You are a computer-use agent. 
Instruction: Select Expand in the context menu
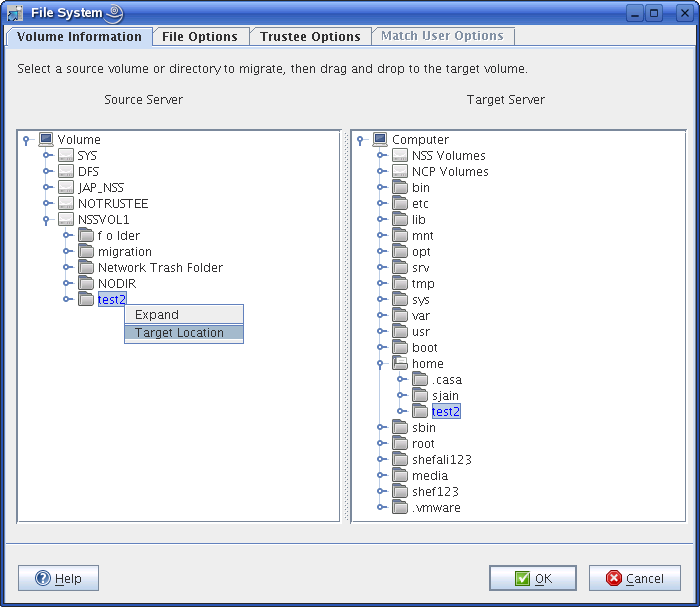157,315
